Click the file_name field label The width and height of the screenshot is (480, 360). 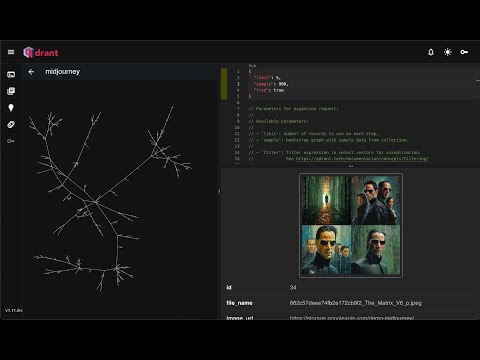239,303
